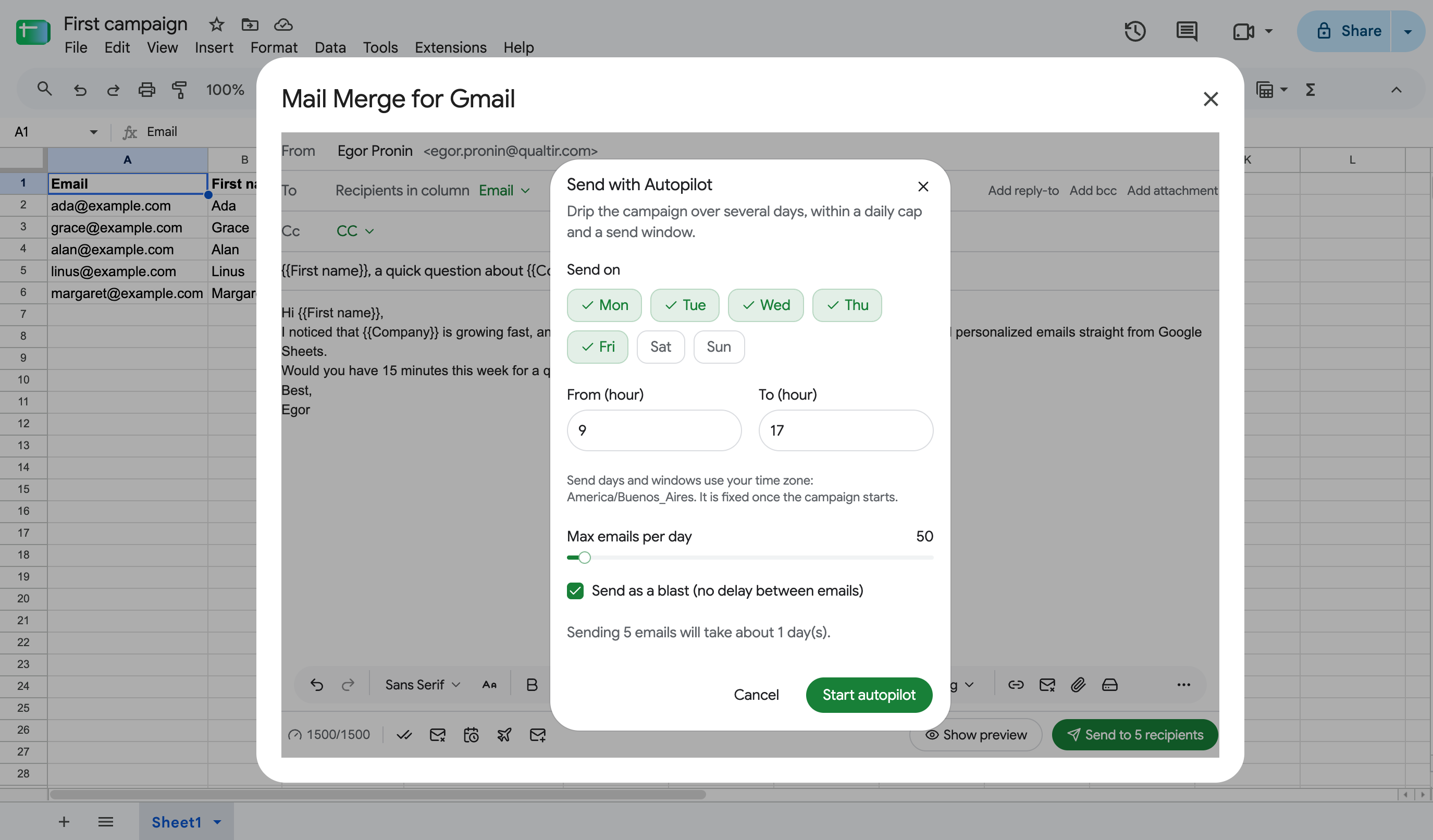Click the Drive insert icon in editor toolbar
1433x840 pixels.
(x=1109, y=685)
